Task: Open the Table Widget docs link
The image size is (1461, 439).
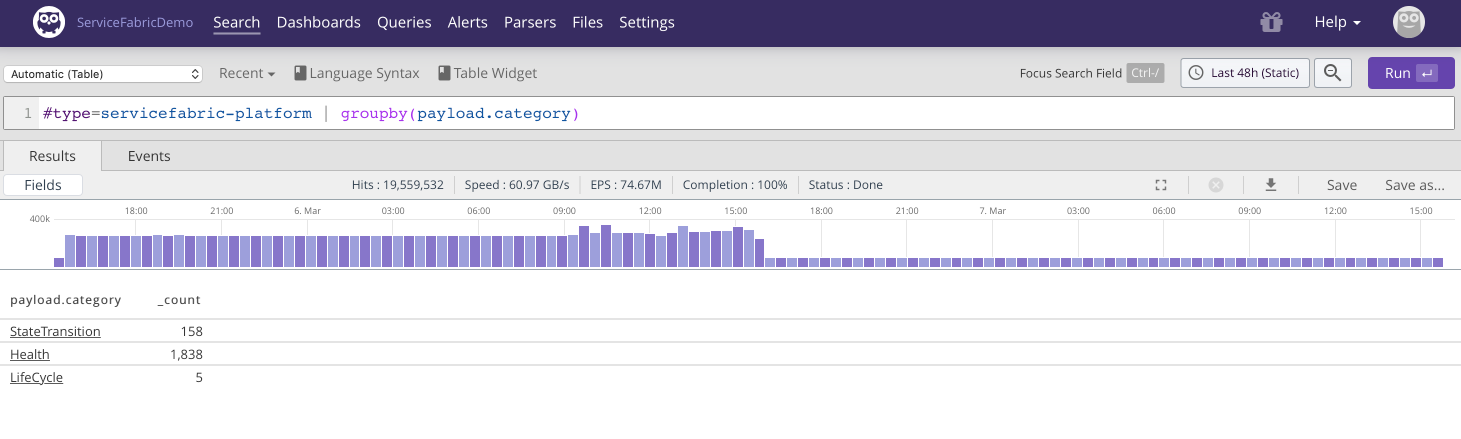Action: point(487,73)
